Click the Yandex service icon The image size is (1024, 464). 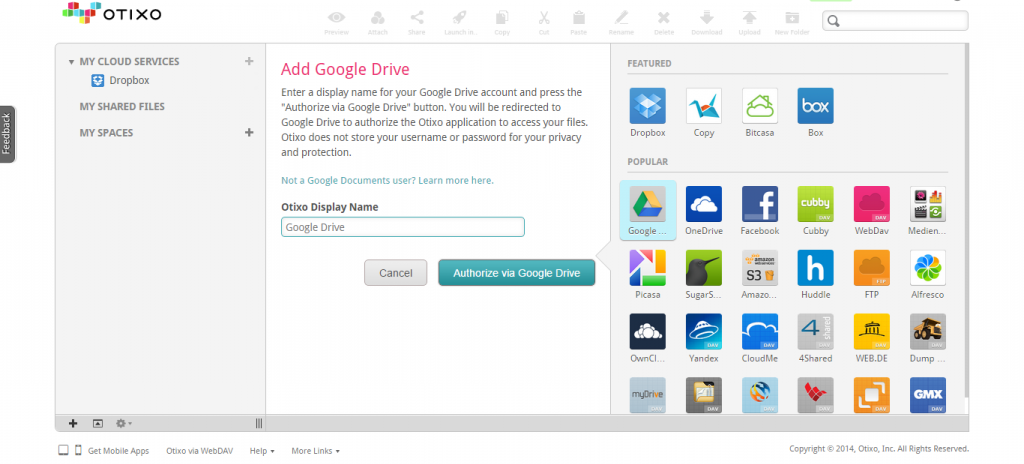pyautogui.click(x=703, y=332)
